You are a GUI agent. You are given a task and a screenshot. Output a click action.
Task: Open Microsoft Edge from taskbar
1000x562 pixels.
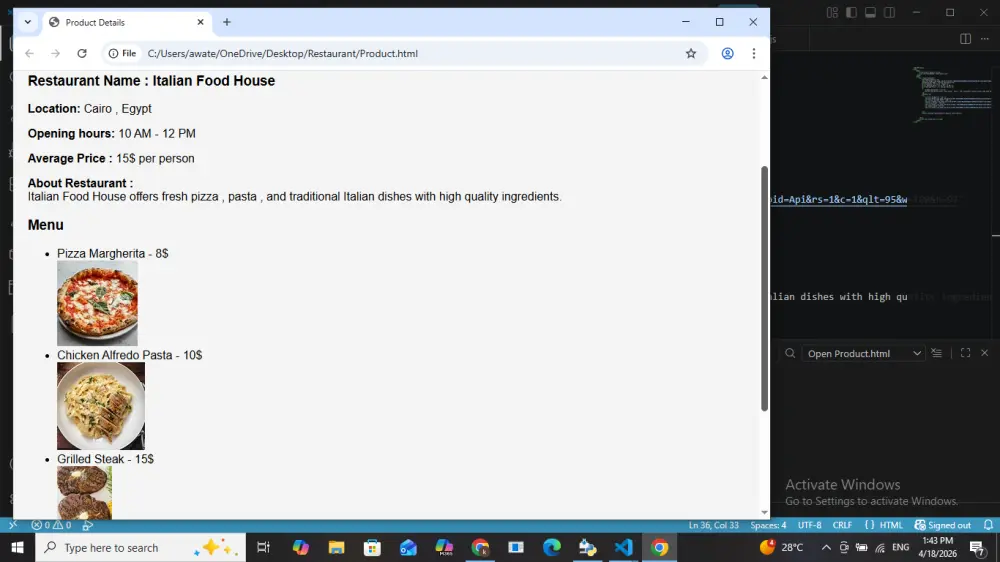552,547
